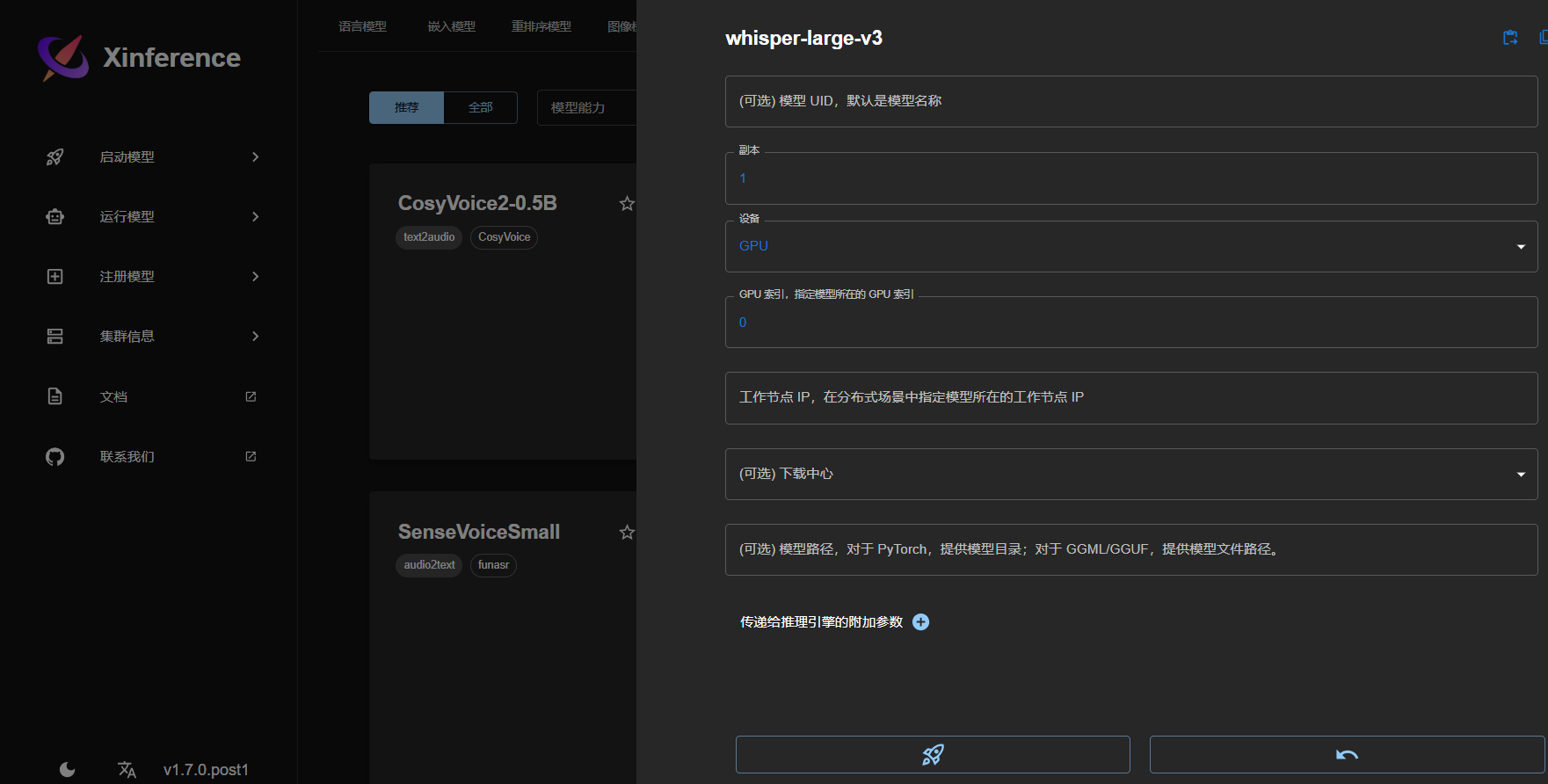1548x784 pixels.
Task: Click the 传递给推理引擎的附加参数 label
Action: coord(821,622)
